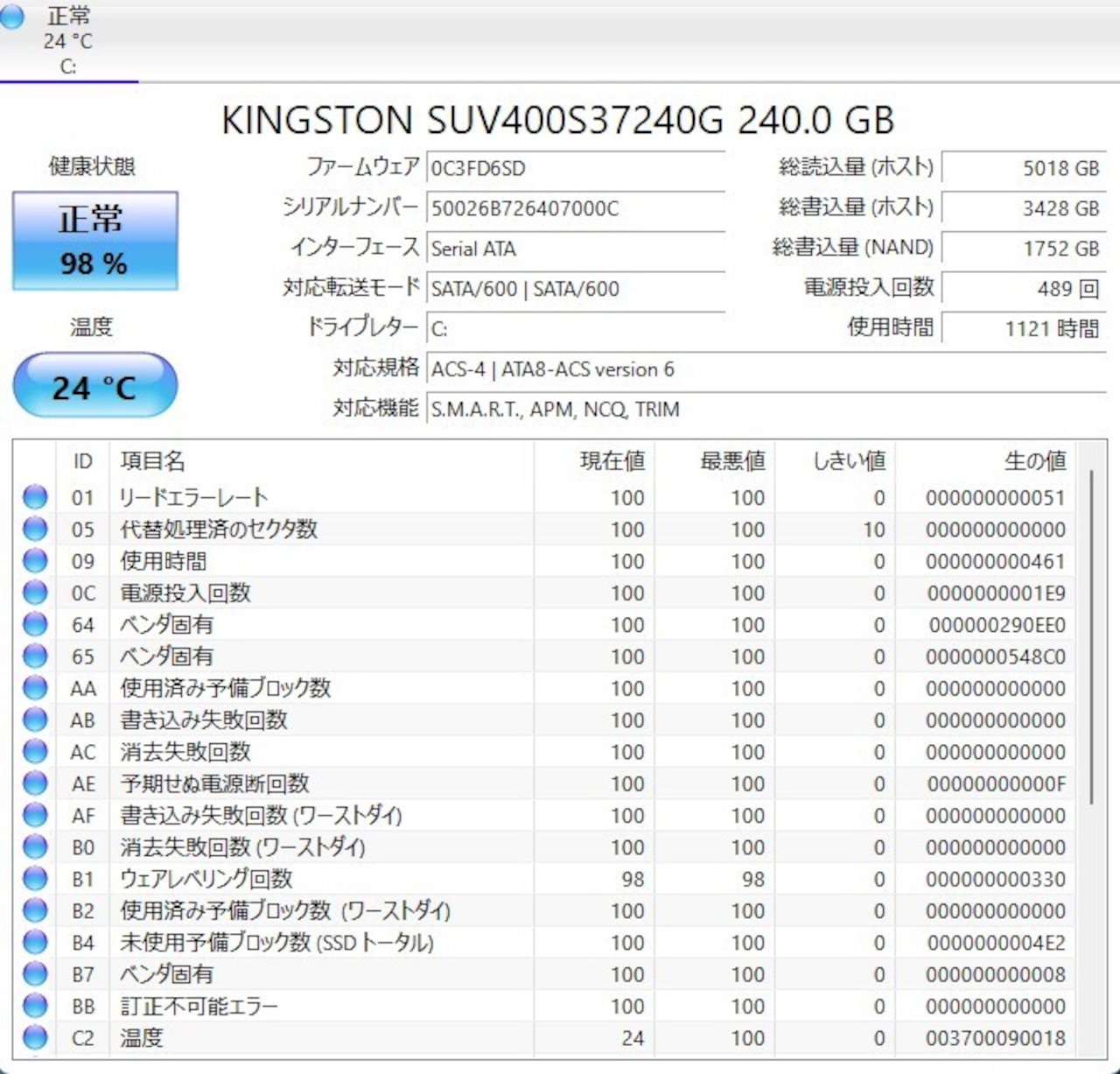Click the status icon for BB 訂正不可能エラー

[35, 1006]
